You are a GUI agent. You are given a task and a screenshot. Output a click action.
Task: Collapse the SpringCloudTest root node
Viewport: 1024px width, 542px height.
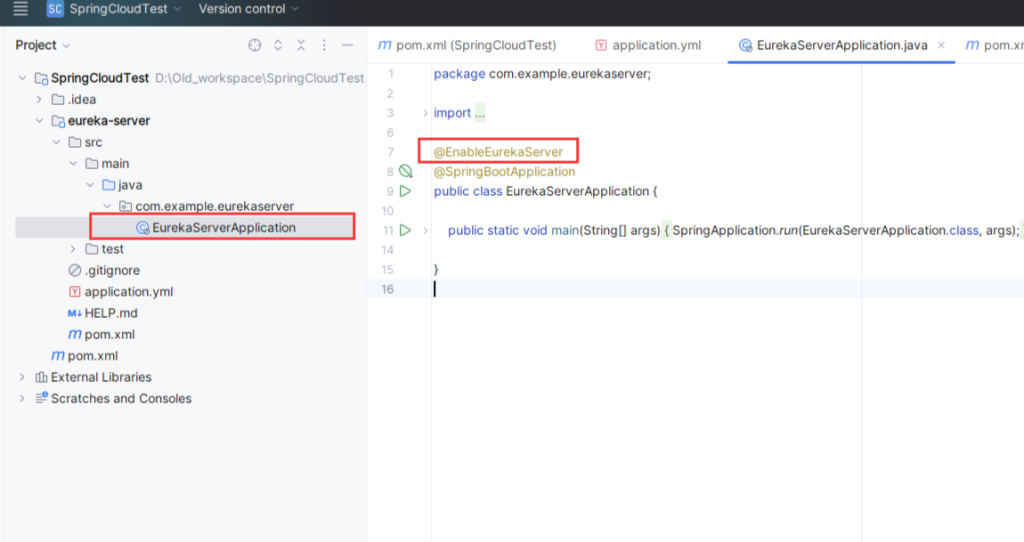coord(22,78)
